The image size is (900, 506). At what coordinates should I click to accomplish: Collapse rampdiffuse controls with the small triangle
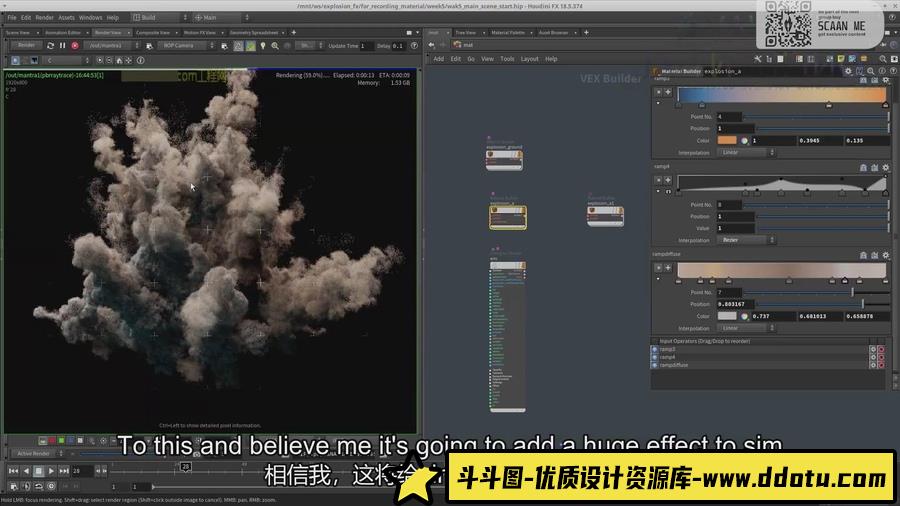pyautogui.click(x=658, y=279)
